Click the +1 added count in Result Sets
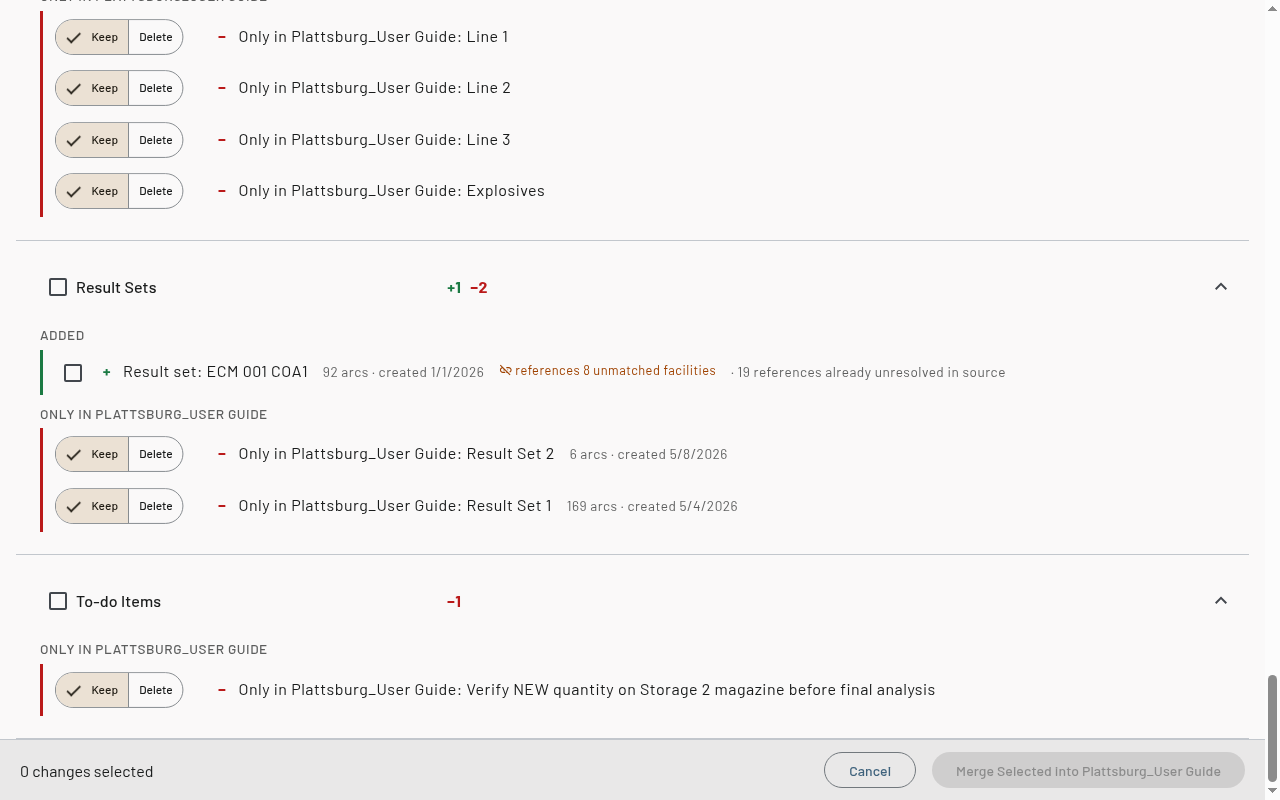This screenshot has height=800, width=1280. point(454,287)
